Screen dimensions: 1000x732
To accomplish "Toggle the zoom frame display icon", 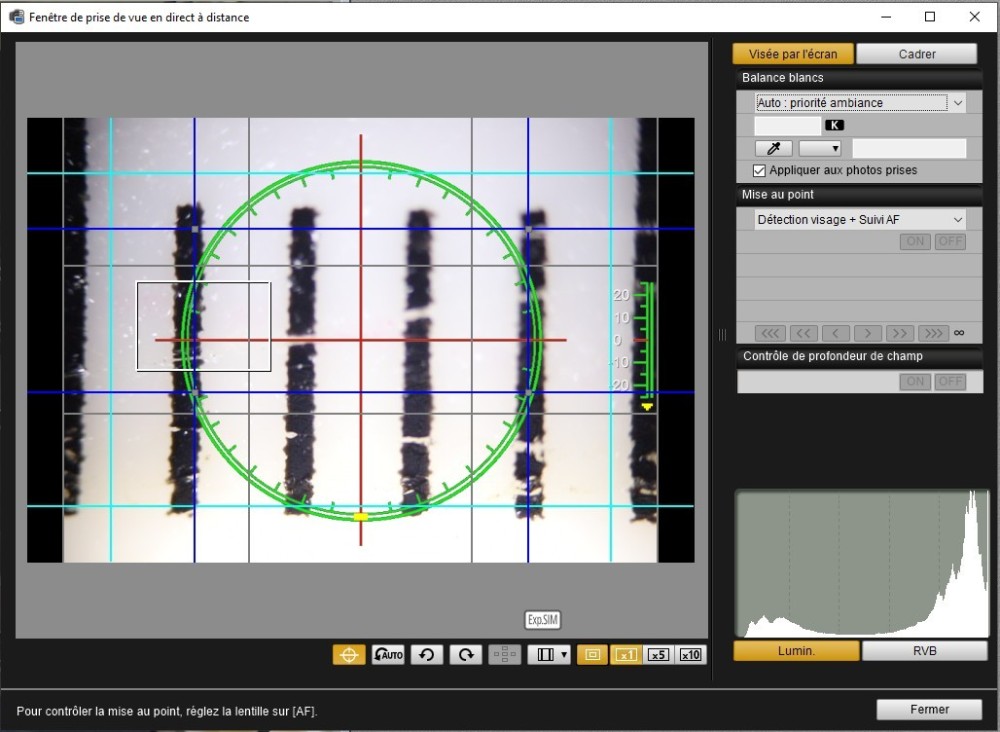I will tap(592, 655).
